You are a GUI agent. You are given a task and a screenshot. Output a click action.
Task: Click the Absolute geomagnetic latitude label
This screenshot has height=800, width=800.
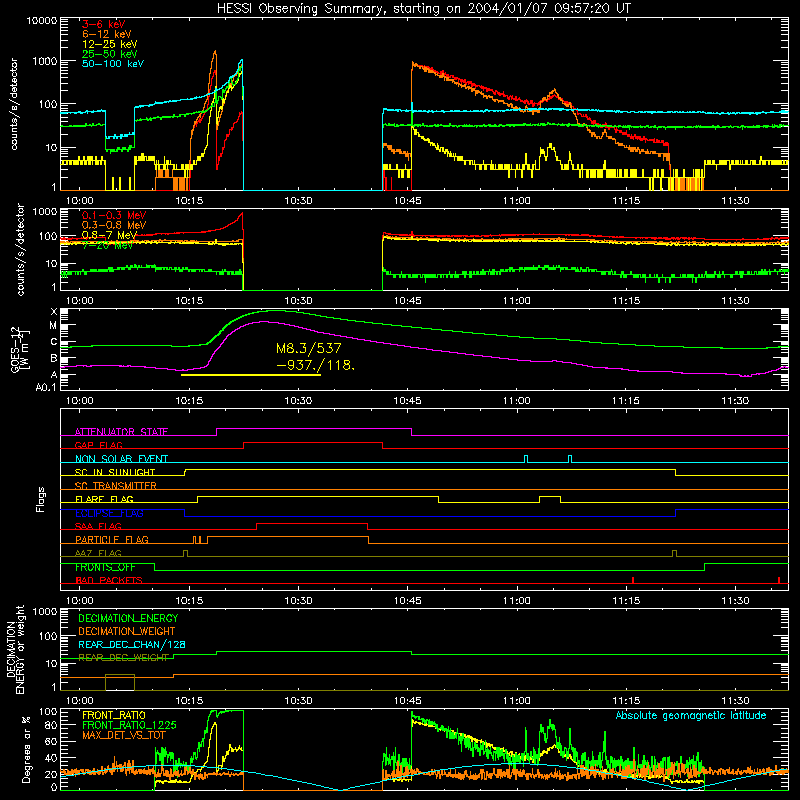pyautogui.click(x=691, y=715)
